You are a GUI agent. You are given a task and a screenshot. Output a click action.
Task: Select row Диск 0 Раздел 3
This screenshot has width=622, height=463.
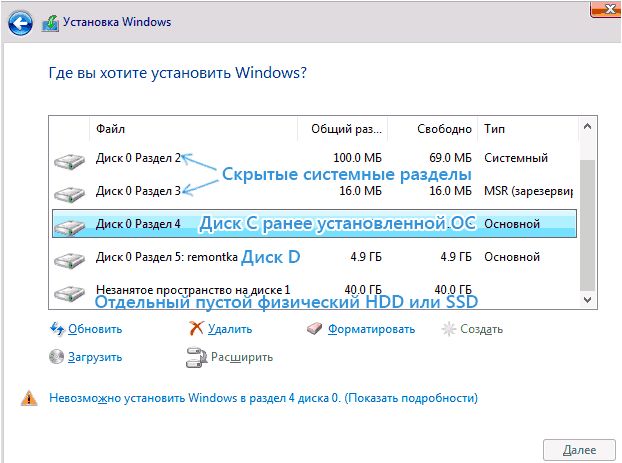[x=314, y=191]
